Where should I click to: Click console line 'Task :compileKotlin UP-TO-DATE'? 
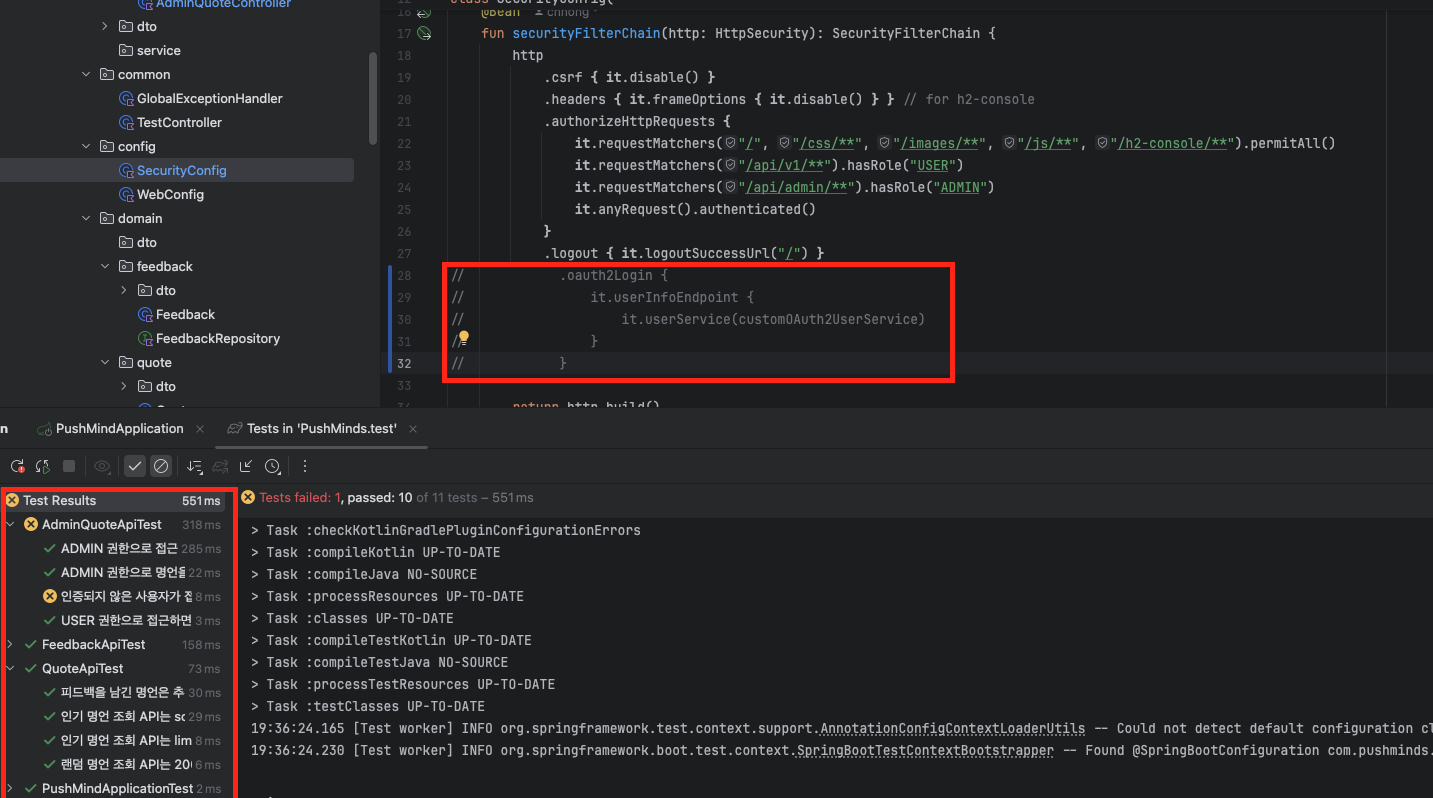(376, 552)
